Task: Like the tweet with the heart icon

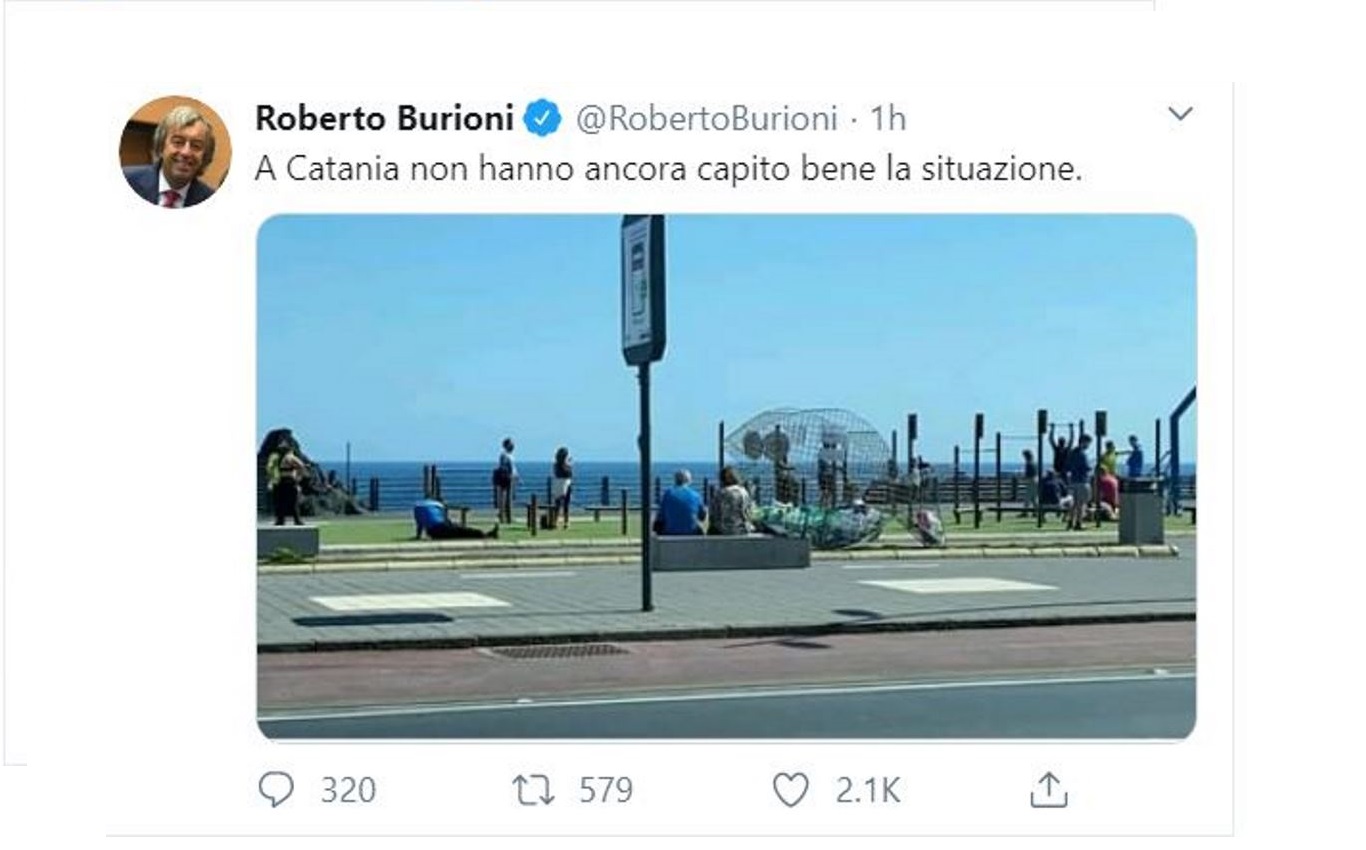Action: point(790,790)
